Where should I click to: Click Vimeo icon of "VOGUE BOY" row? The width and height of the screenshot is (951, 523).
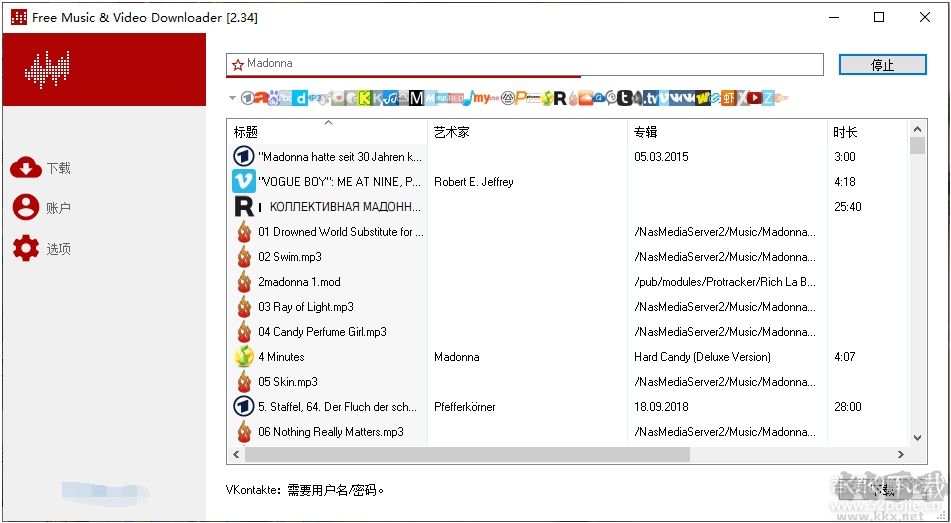244,181
